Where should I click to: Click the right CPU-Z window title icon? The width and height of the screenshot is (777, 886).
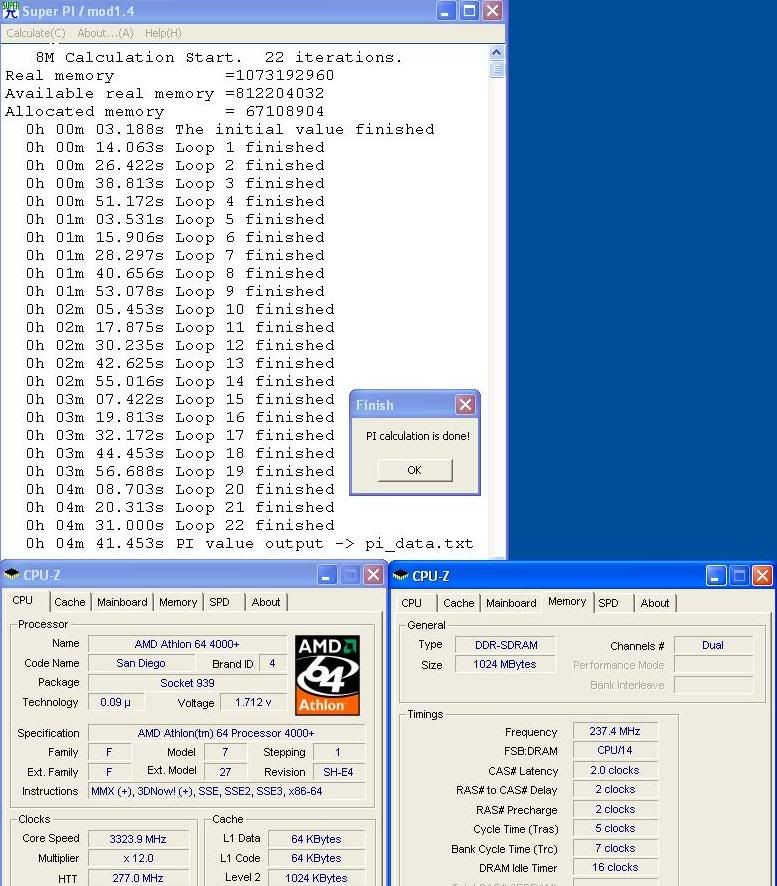coord(400,576)
